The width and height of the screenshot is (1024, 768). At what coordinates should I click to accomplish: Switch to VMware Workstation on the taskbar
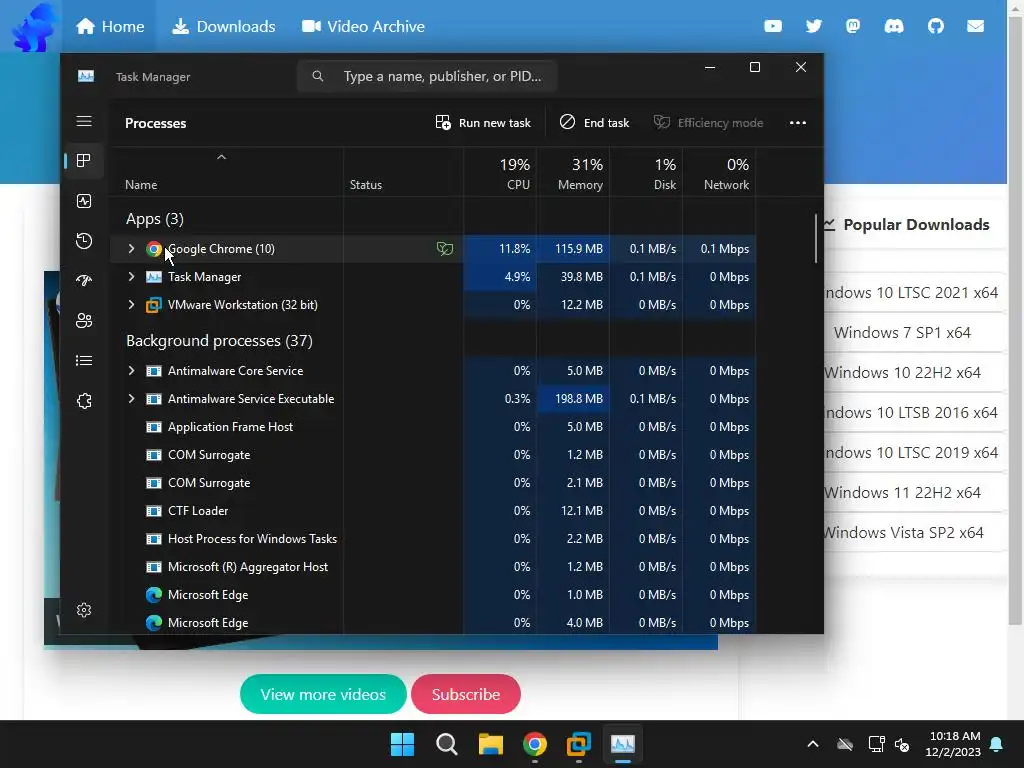[579, 744]
